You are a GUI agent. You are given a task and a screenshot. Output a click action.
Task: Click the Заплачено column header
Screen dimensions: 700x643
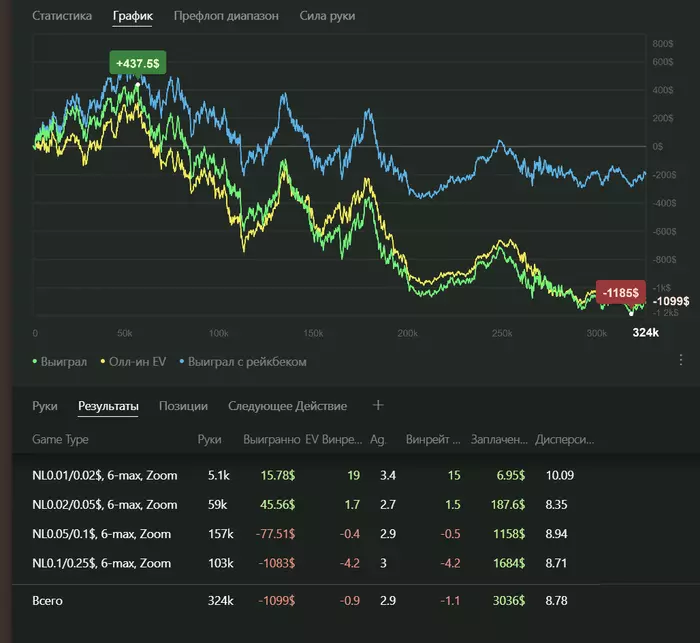click(494, 439)
